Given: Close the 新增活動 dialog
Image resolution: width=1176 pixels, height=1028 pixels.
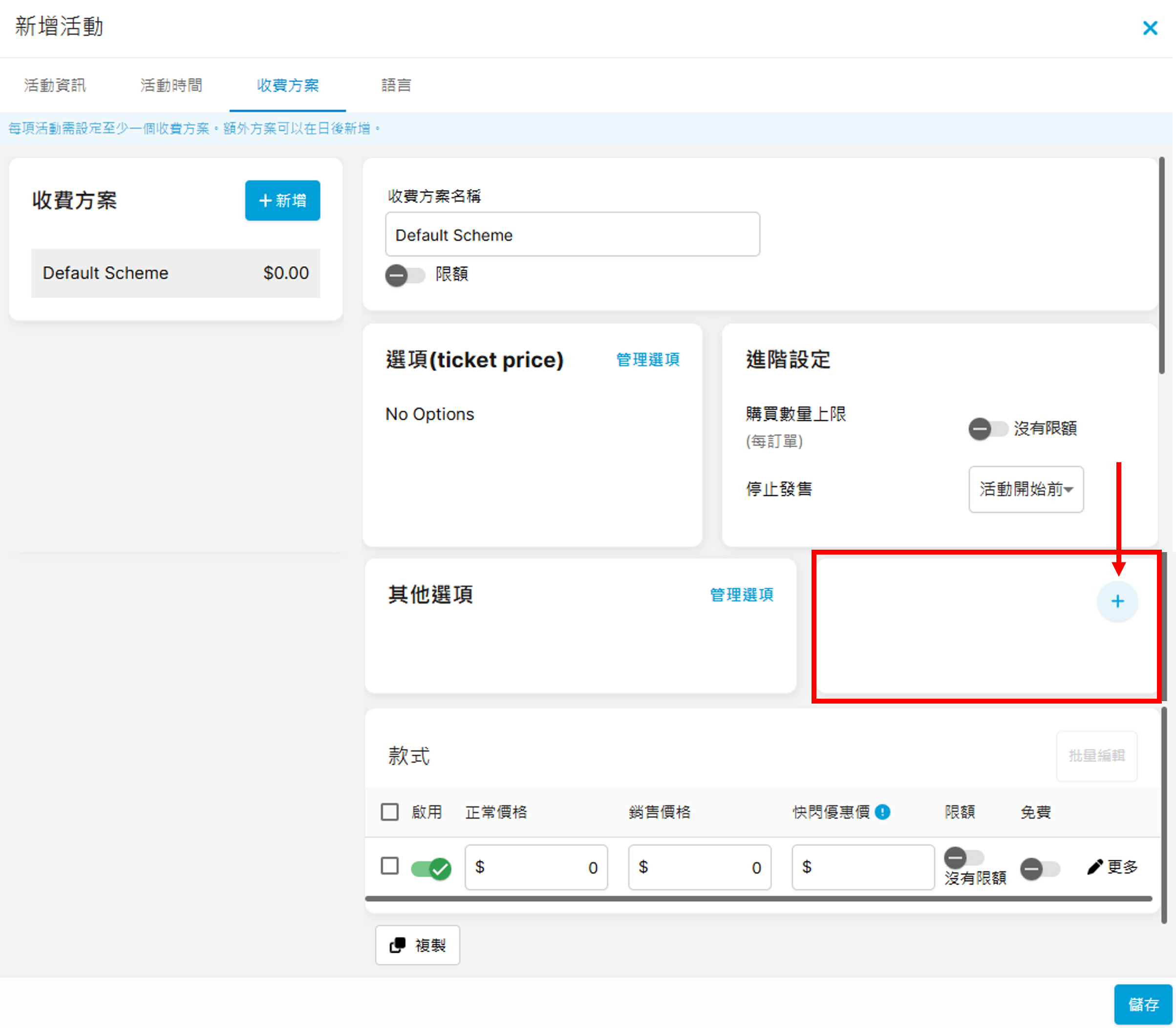Looking at the screenshot, I should click(x=1150, y=27).
